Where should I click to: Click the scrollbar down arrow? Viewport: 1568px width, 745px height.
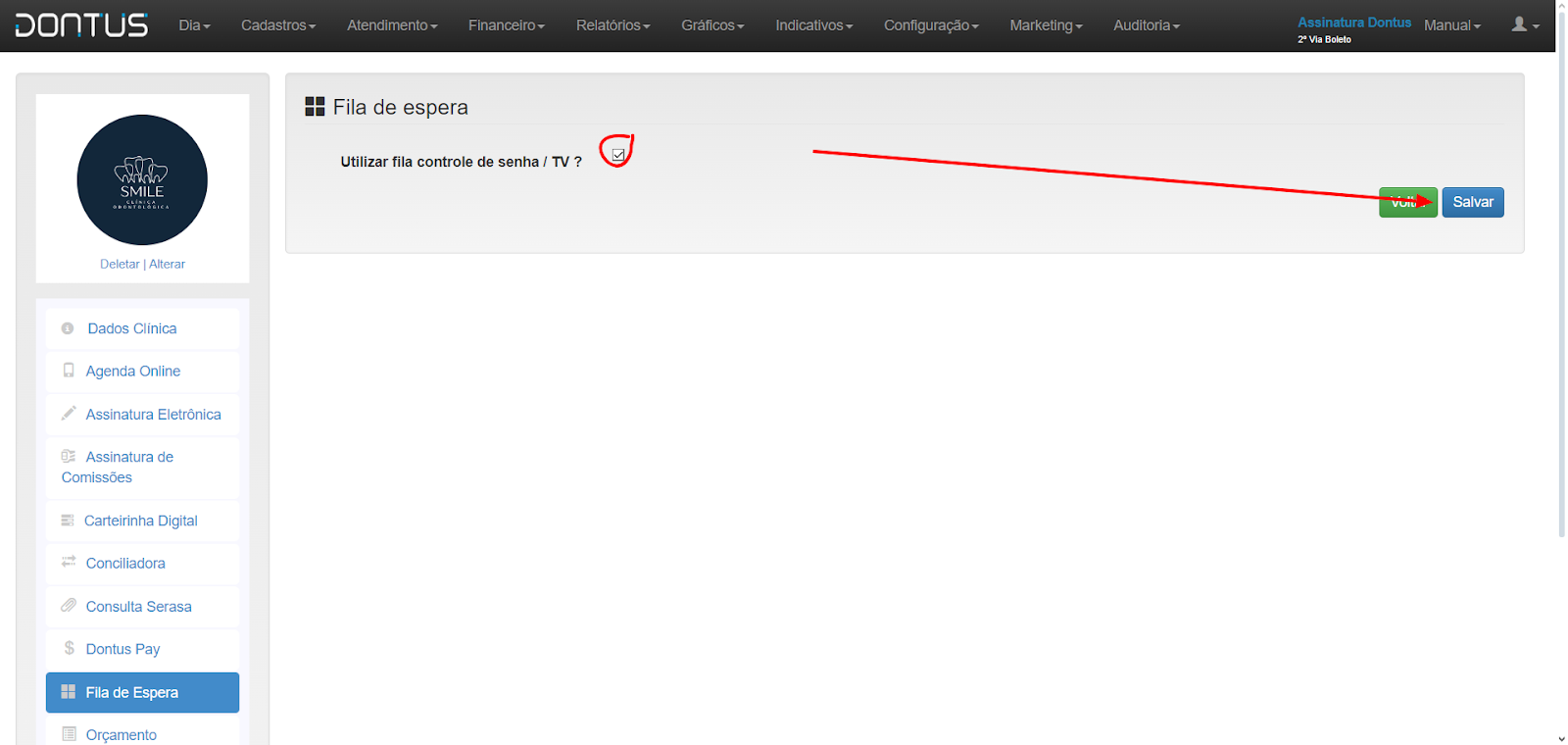pyautogui.click(x=1561, y=738)
